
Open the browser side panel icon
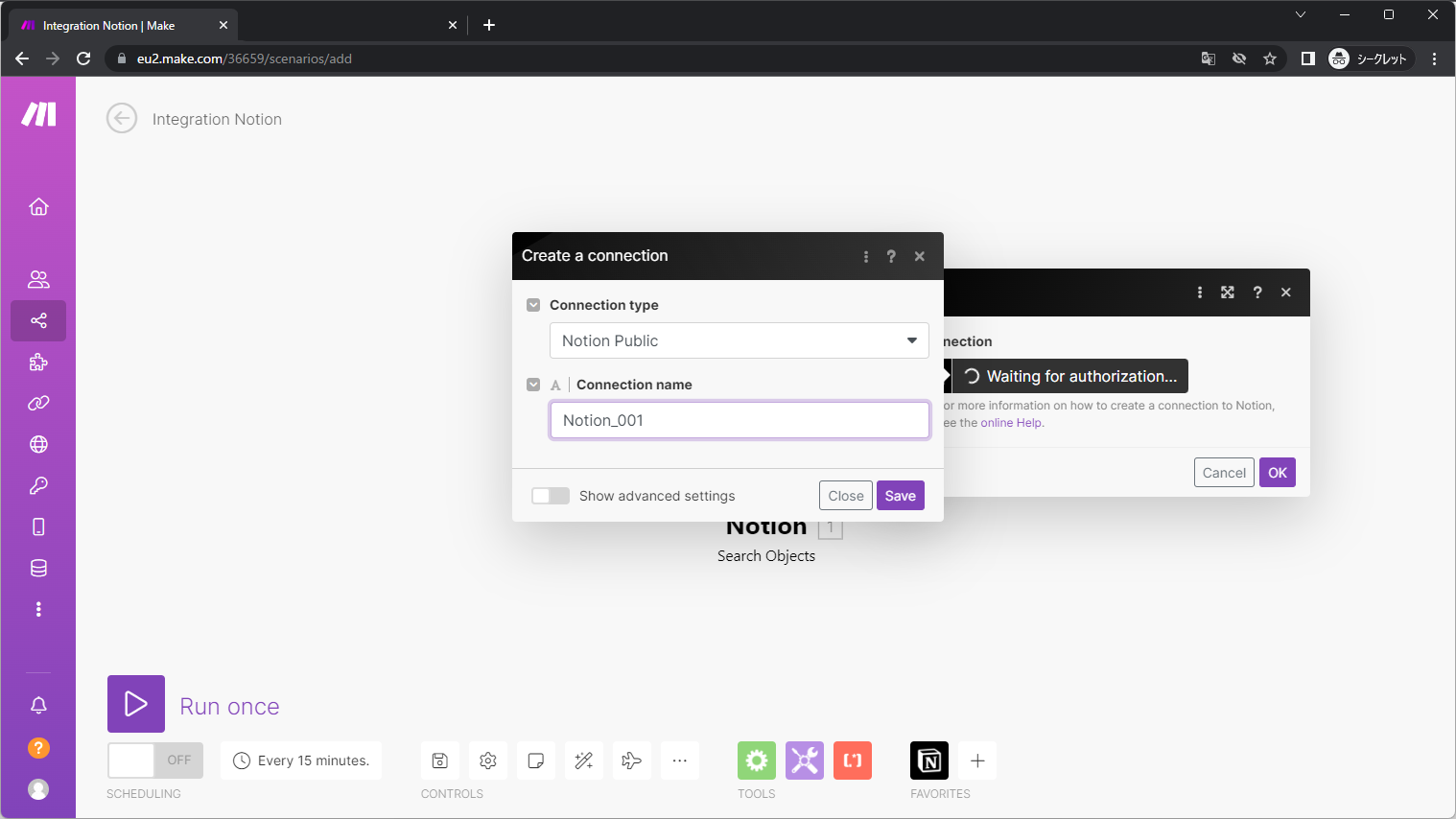tap(1307, 58)
